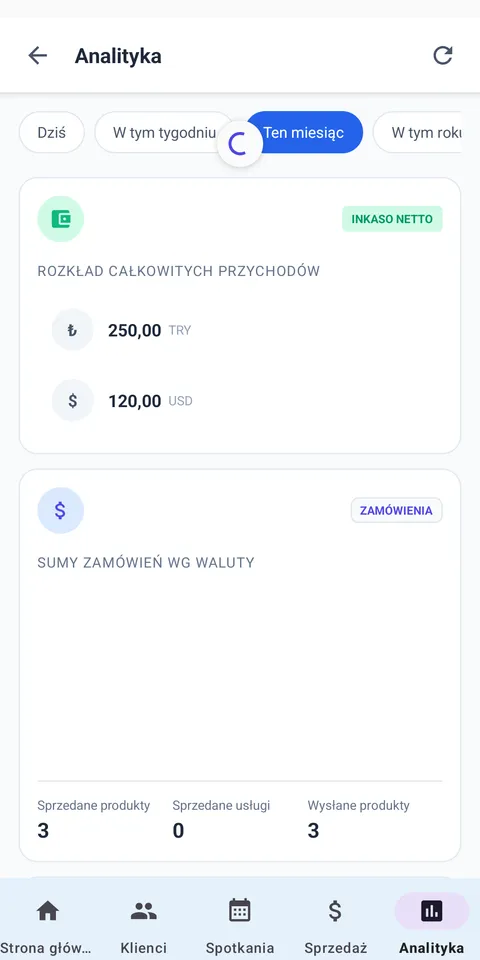Click the dollar icon beside 120,00 USD
This screenshot has width=480, height=960.
coord(72,400)
